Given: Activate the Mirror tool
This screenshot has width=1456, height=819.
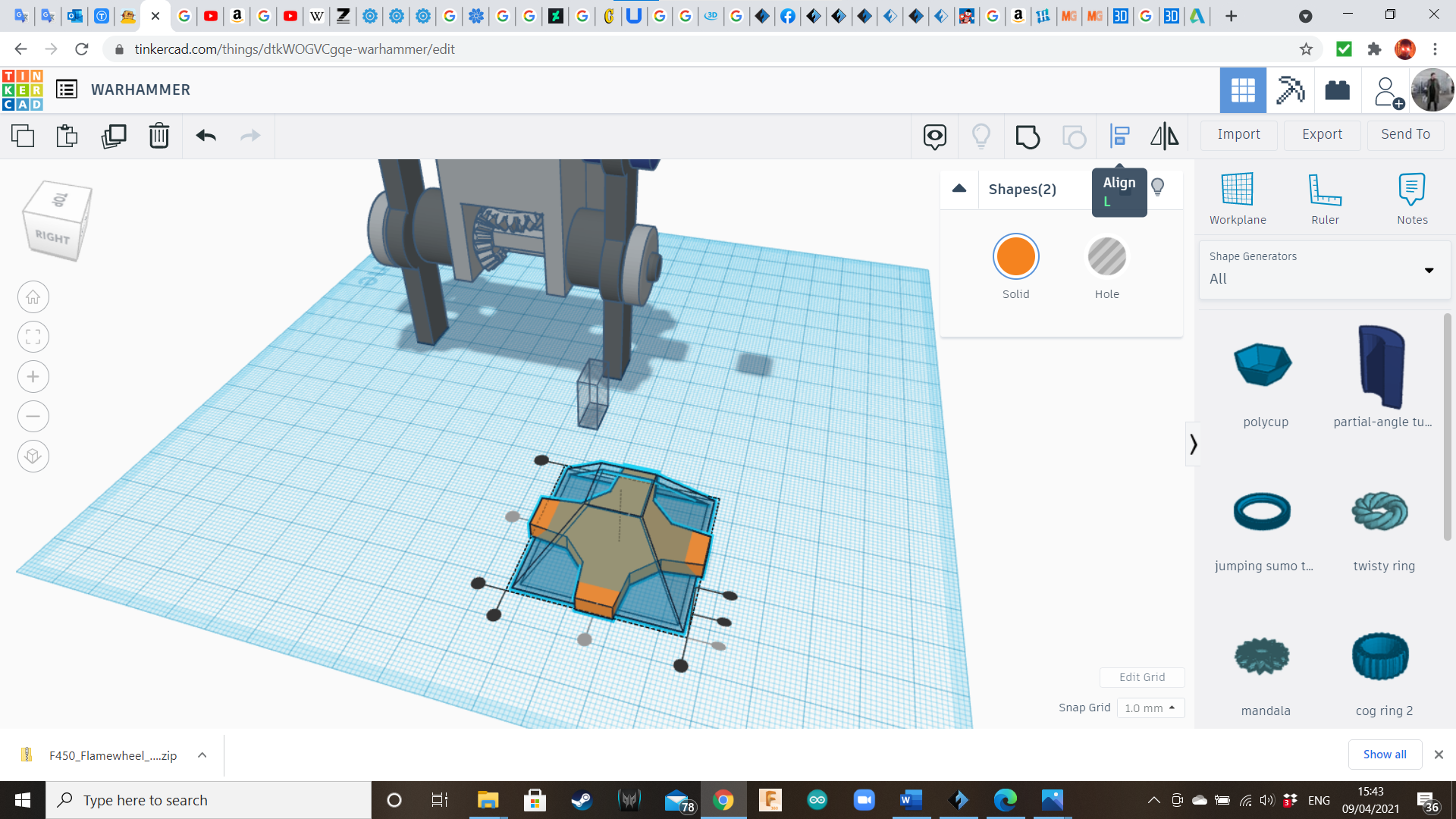Looking at the screenshot, I should point(1165,136).
